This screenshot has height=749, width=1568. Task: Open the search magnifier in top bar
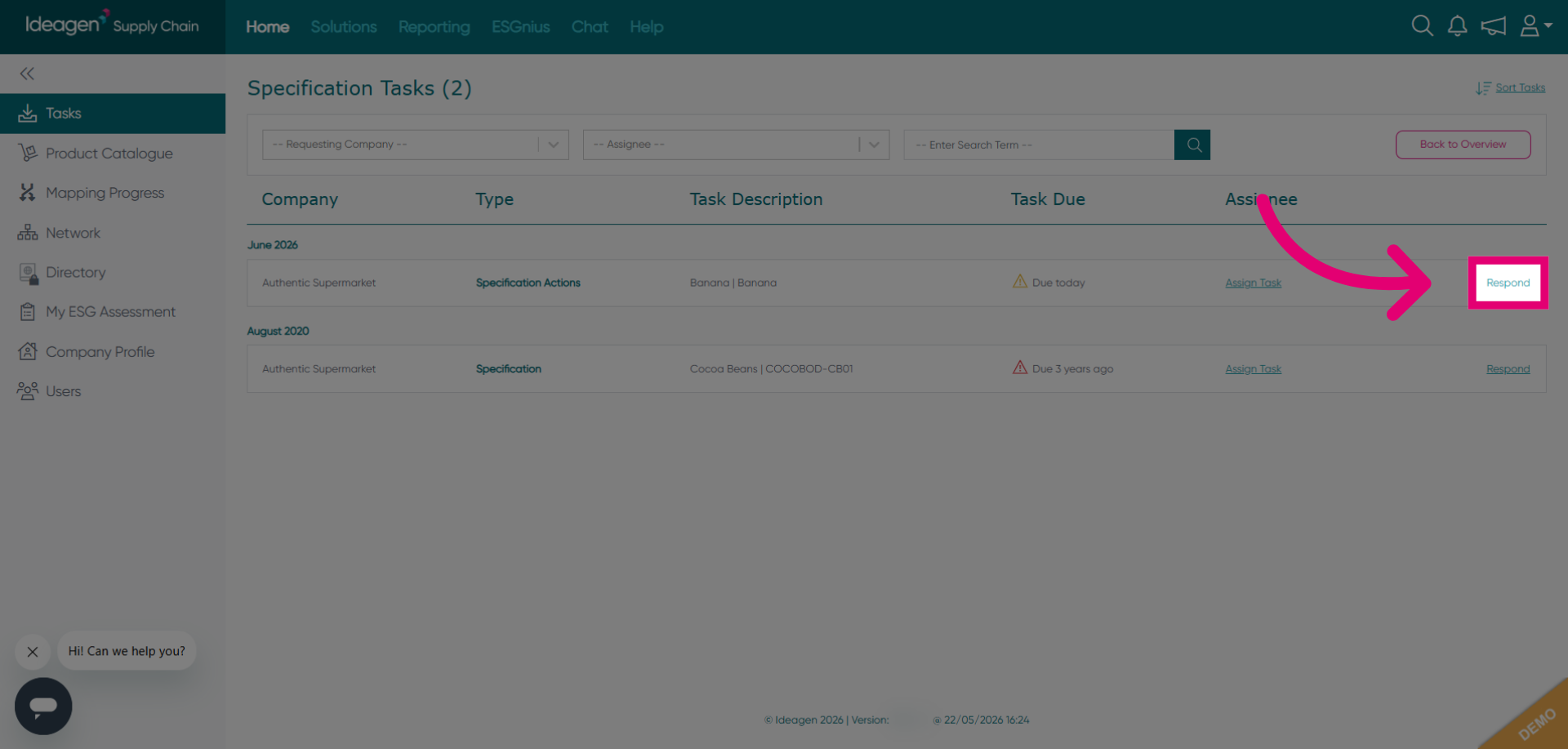pos(1422,26)
